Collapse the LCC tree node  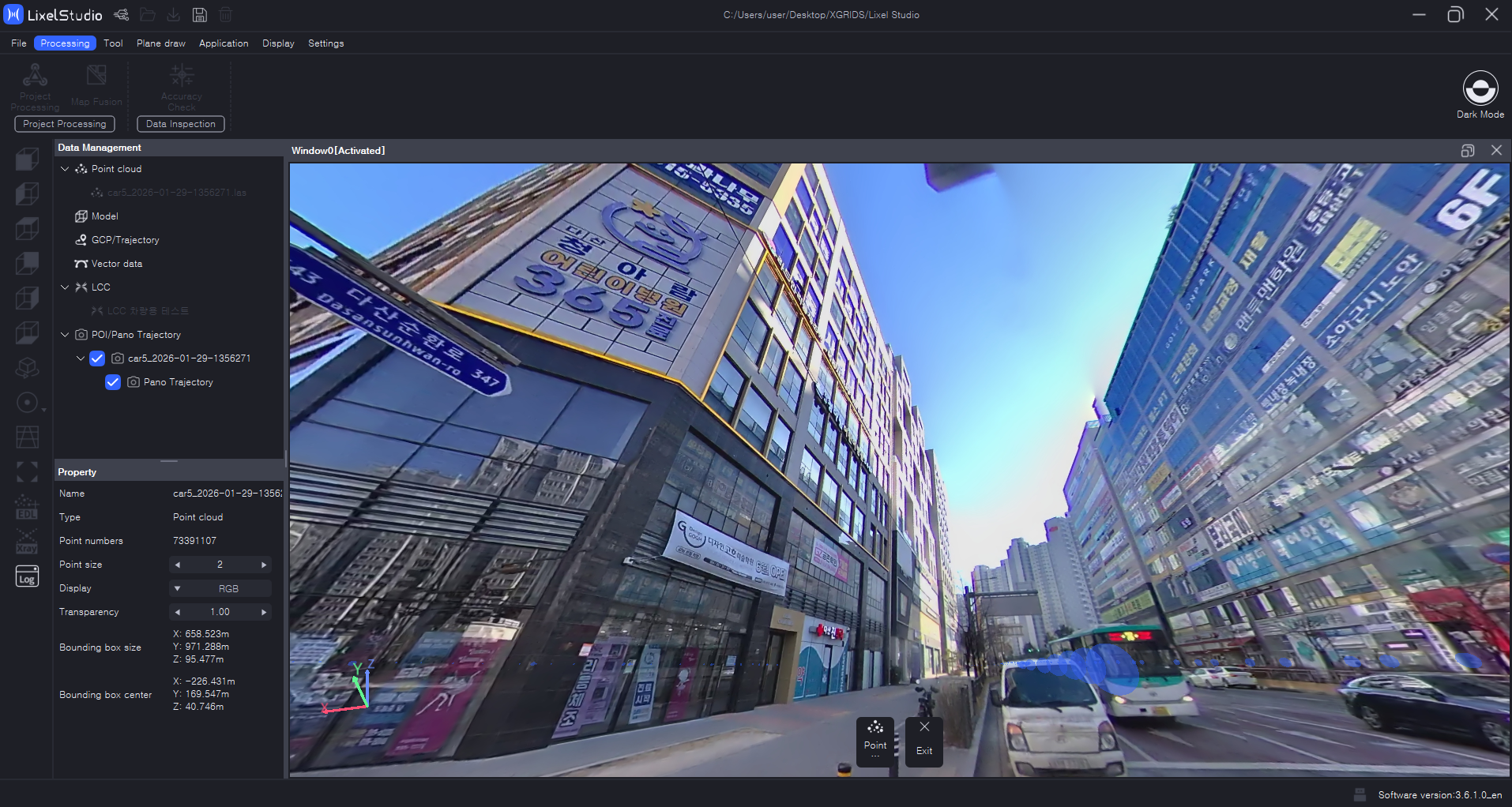[65, 287]
